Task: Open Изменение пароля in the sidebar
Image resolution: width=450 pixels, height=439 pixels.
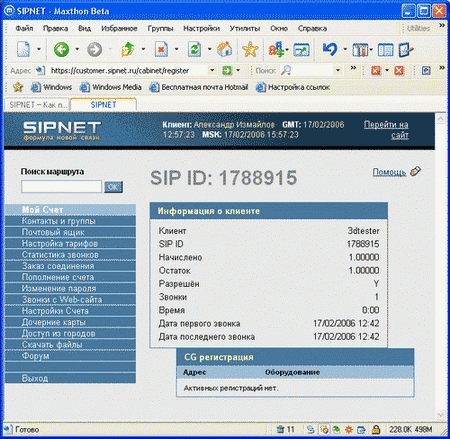Action: pos(70,289)
